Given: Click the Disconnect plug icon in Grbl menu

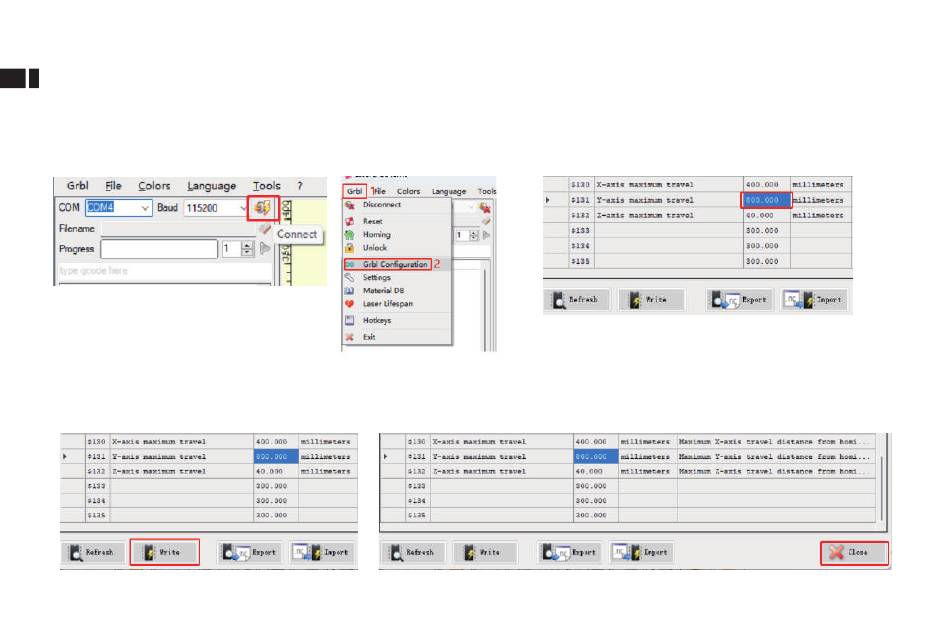Looking at the screenshot, I should pyautogui.click(x=350, y=205).
